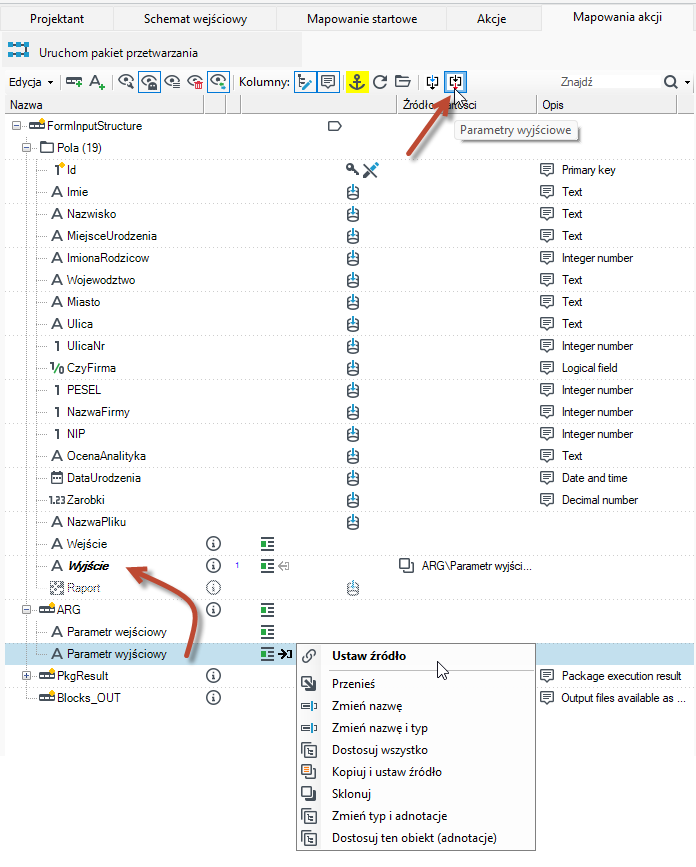Select Ustaw źródło in context menu

pyautogui.click(x=416, y=656)
